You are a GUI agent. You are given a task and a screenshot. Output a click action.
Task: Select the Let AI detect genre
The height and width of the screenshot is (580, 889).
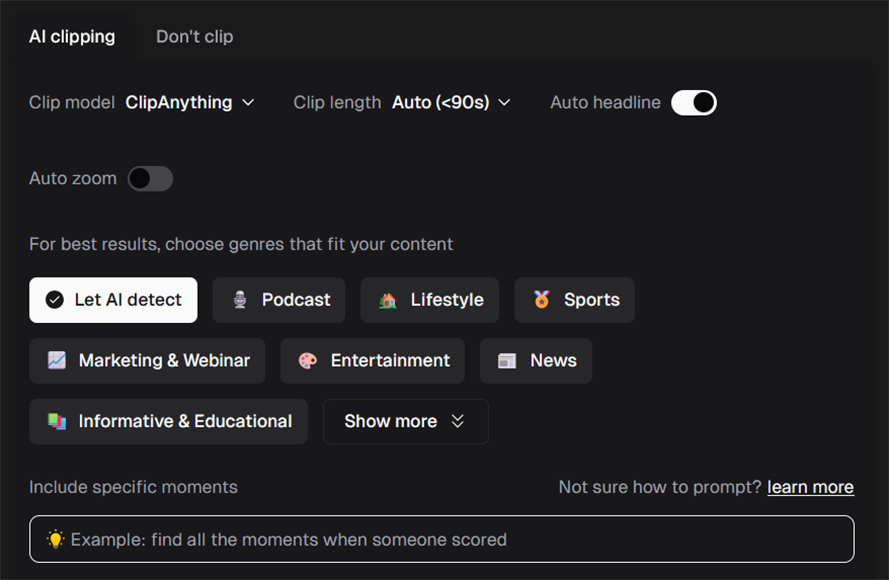113,300
